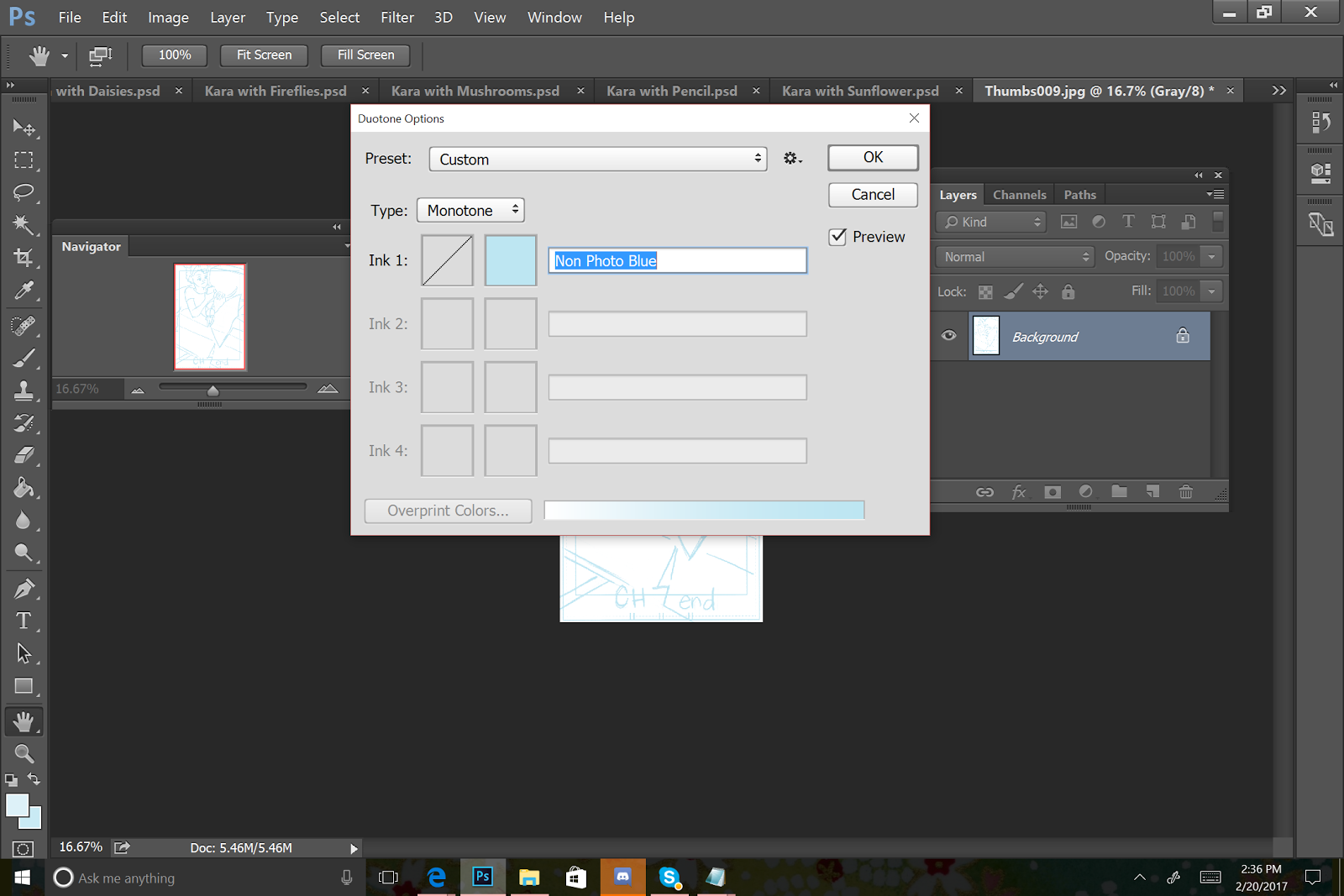This screenshot has height=896, width=1344.
Task: Toggle Lock all padlock icon
Action: point(1068,291)
